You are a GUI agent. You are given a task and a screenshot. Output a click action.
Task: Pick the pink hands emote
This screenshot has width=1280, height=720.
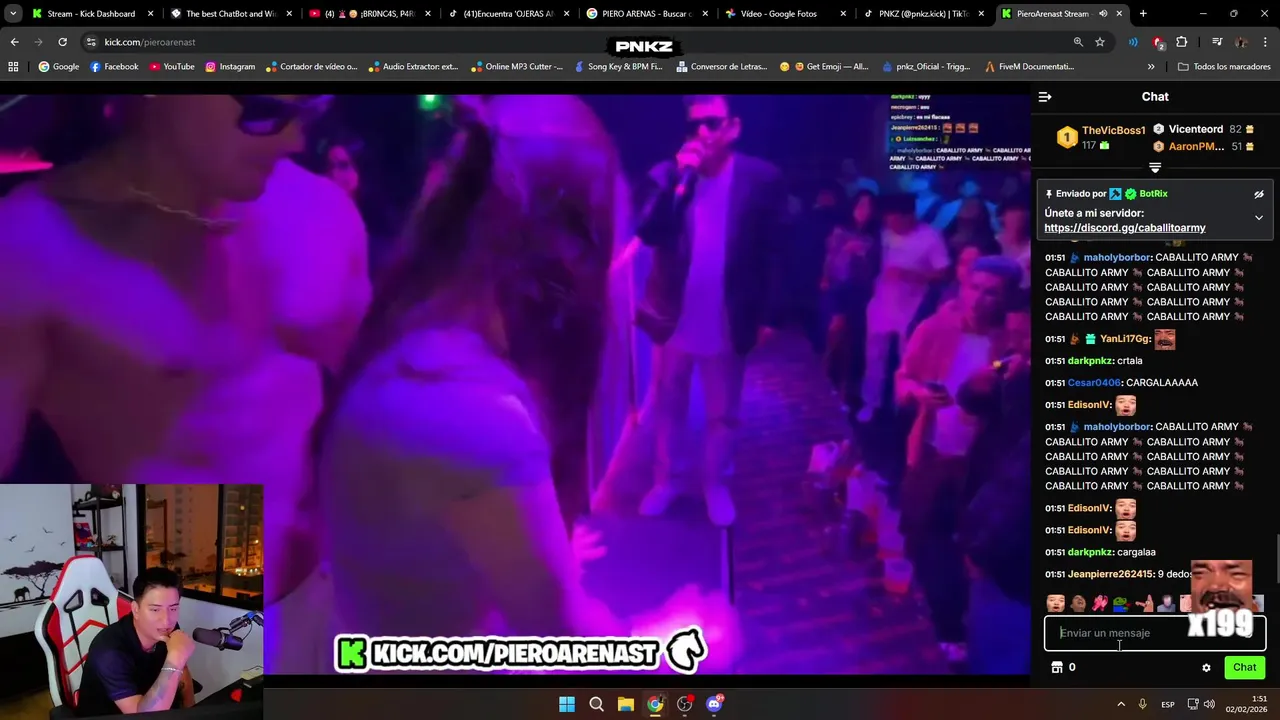pos(1100,603)
